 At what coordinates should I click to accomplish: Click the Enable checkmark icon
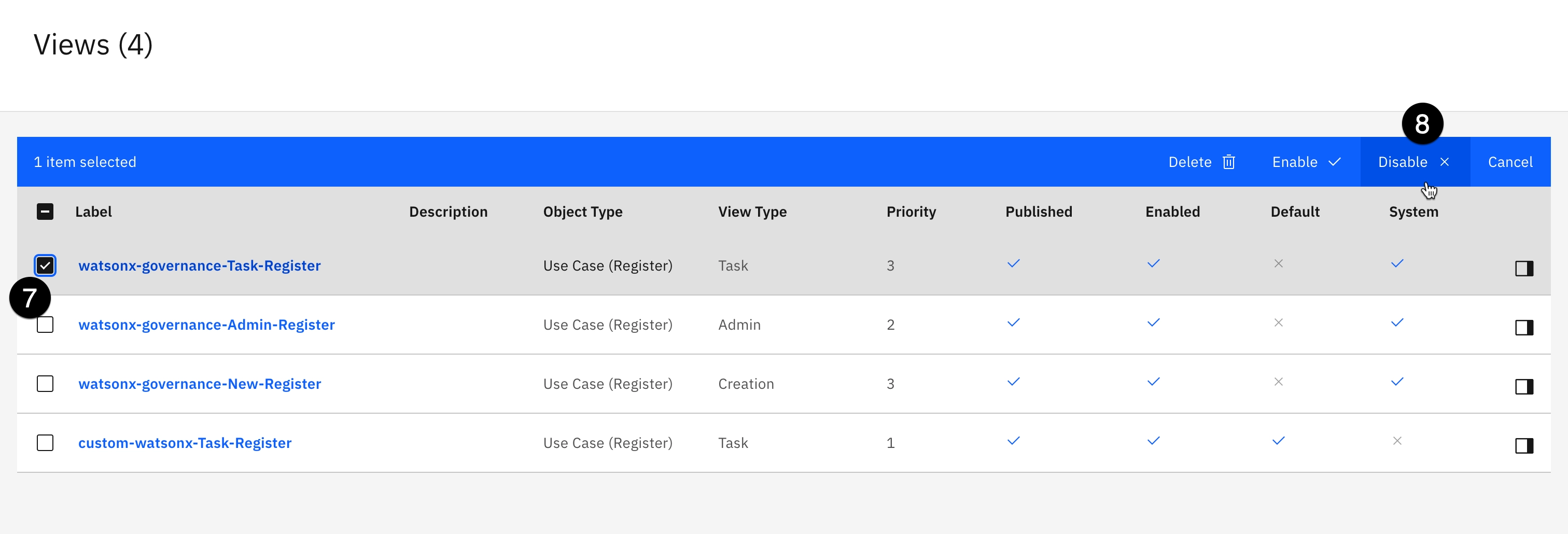(1334, 162)
